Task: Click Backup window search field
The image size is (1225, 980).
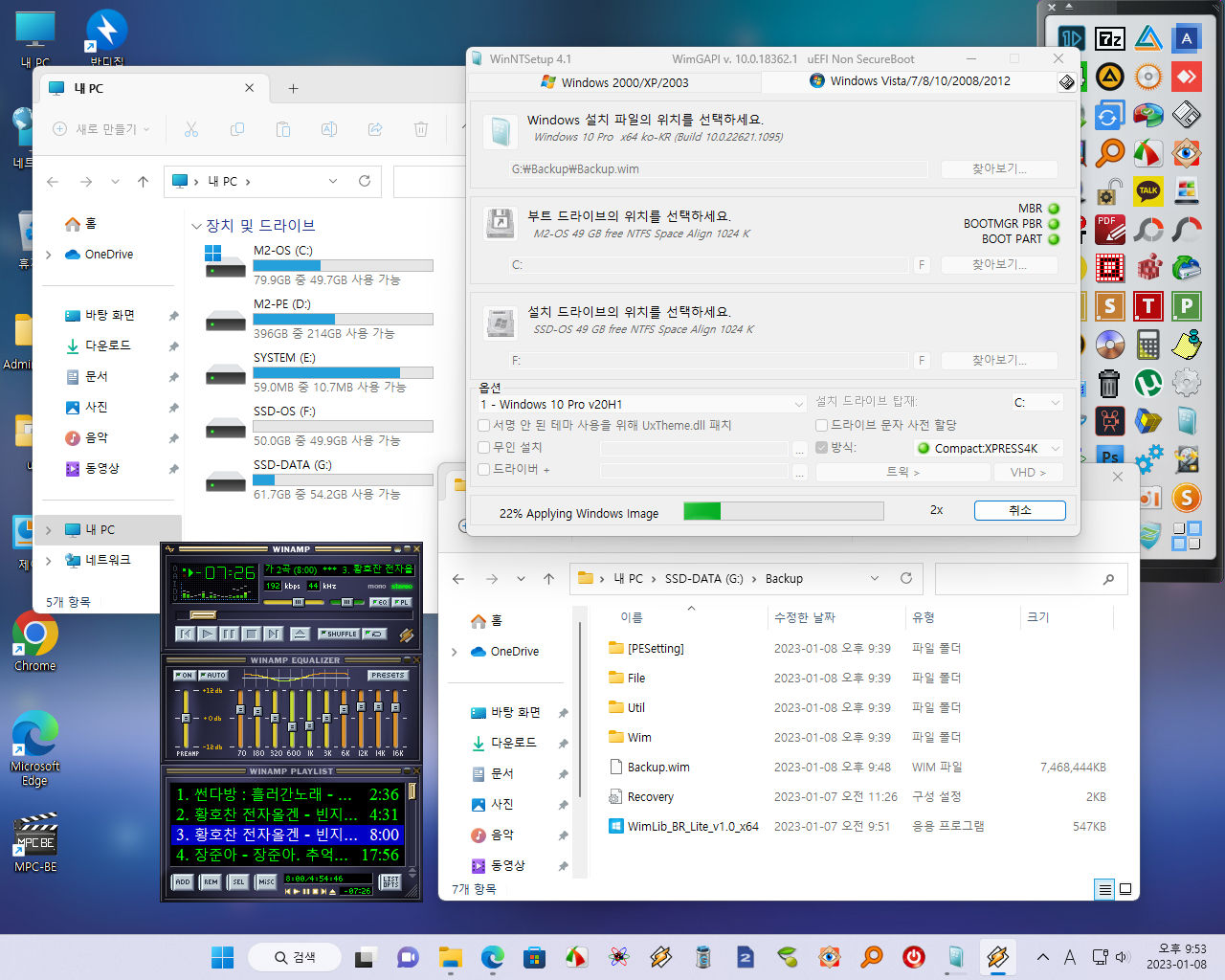Action: 1031,579
